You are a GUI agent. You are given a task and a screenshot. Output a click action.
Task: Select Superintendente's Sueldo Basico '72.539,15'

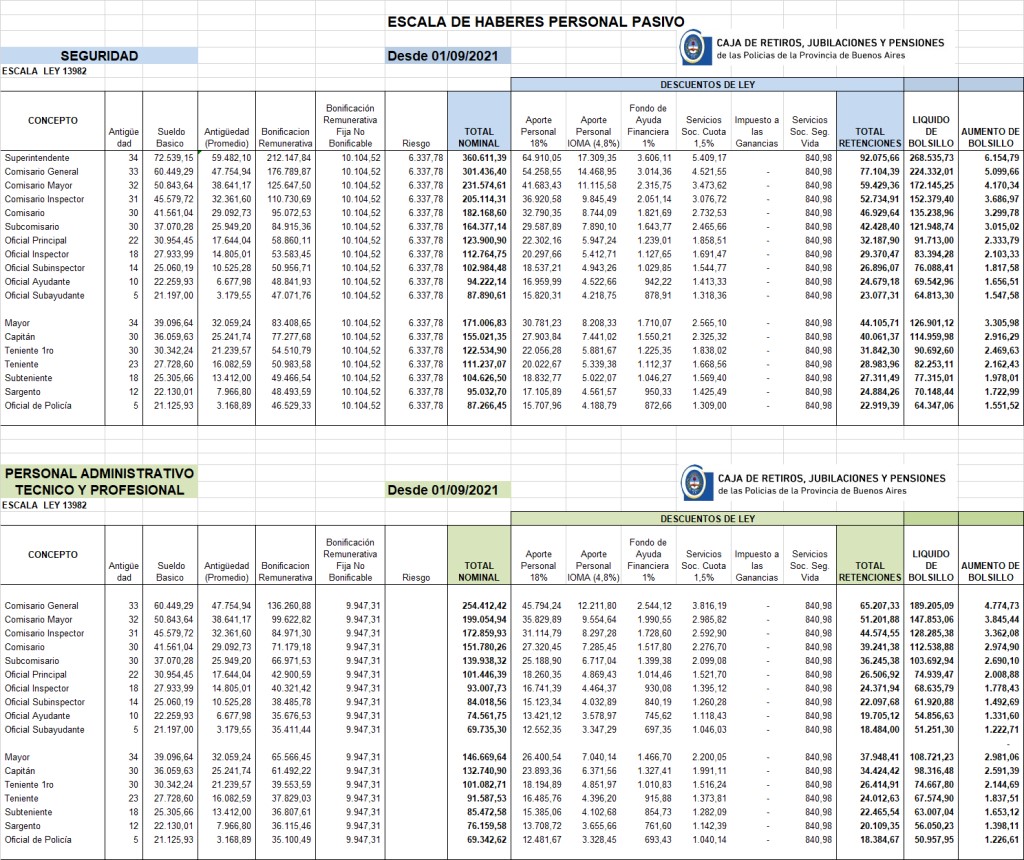(174, 158)
